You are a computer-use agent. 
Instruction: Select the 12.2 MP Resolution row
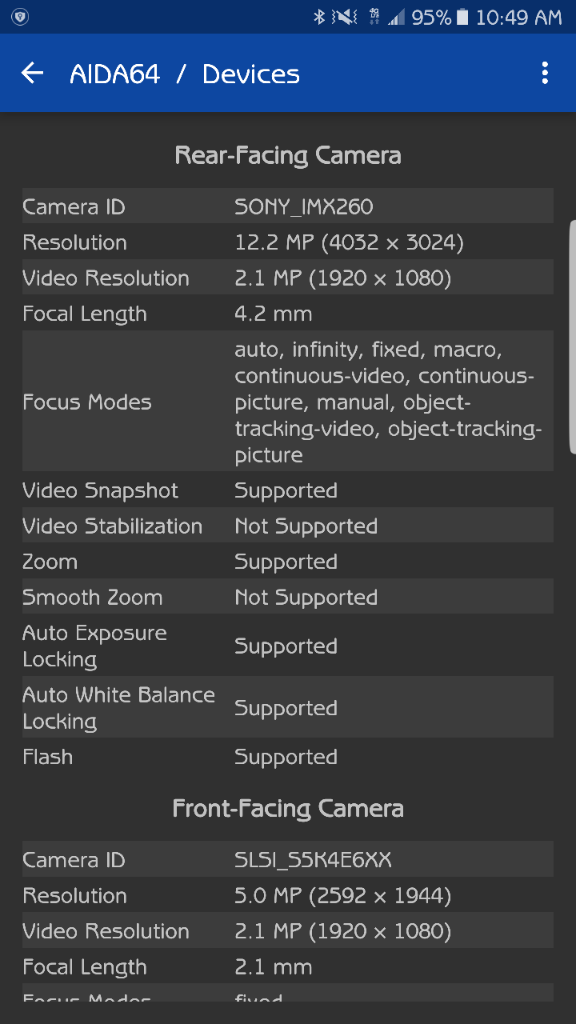tap(288, 242)
